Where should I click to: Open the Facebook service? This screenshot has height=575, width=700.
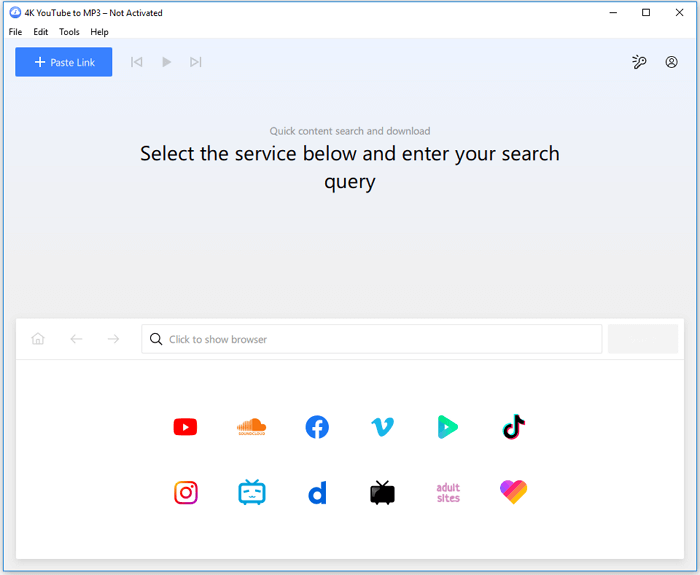[317, 427]
